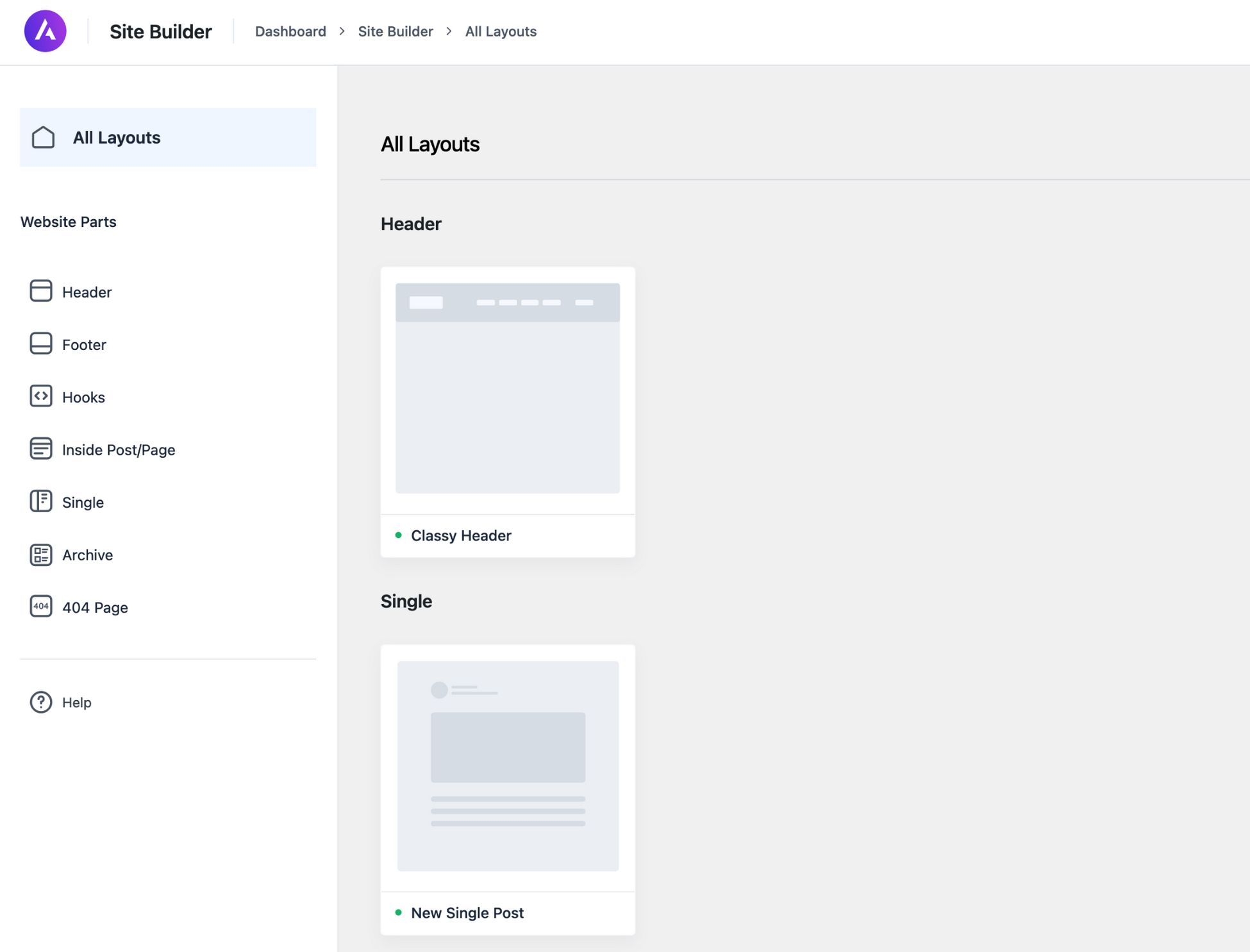
Task: Open Archive in Website Parts
Action: tap(87, 555)
